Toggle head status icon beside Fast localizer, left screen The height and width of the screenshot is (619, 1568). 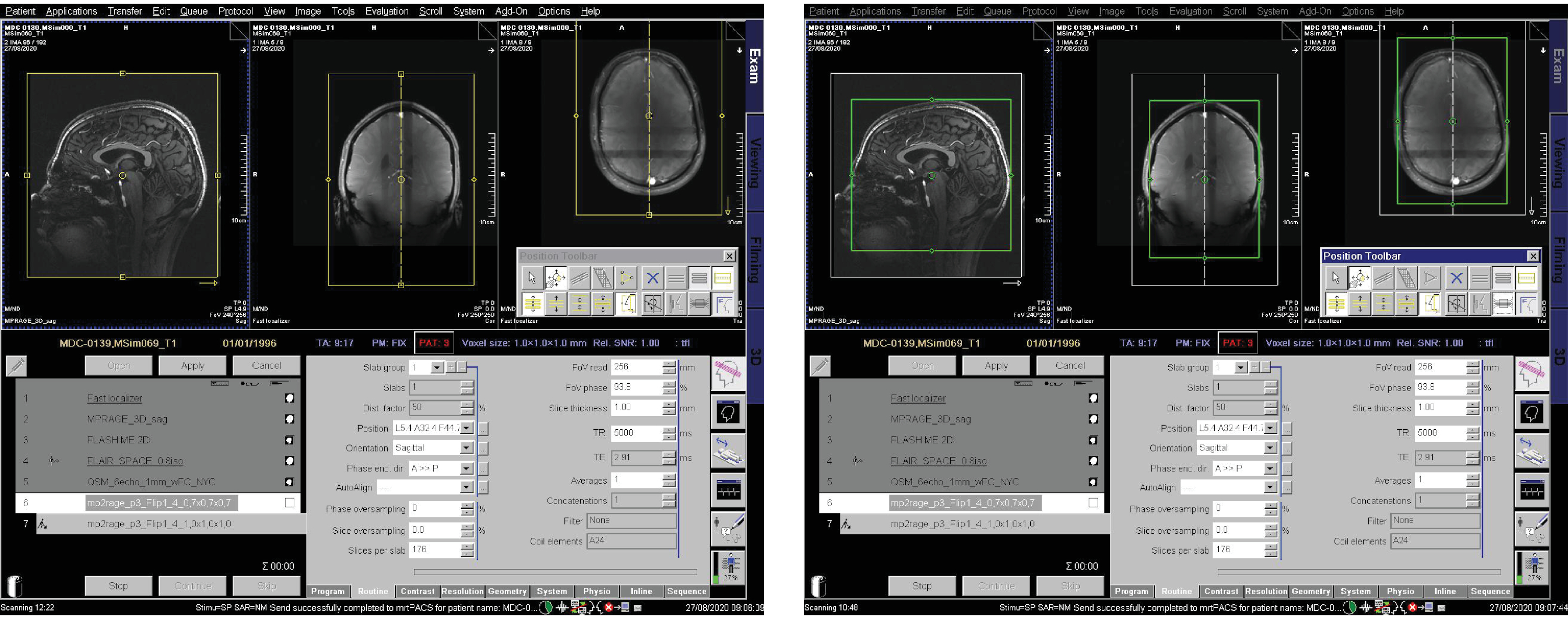pyautogui.click(x=290, y=398)
